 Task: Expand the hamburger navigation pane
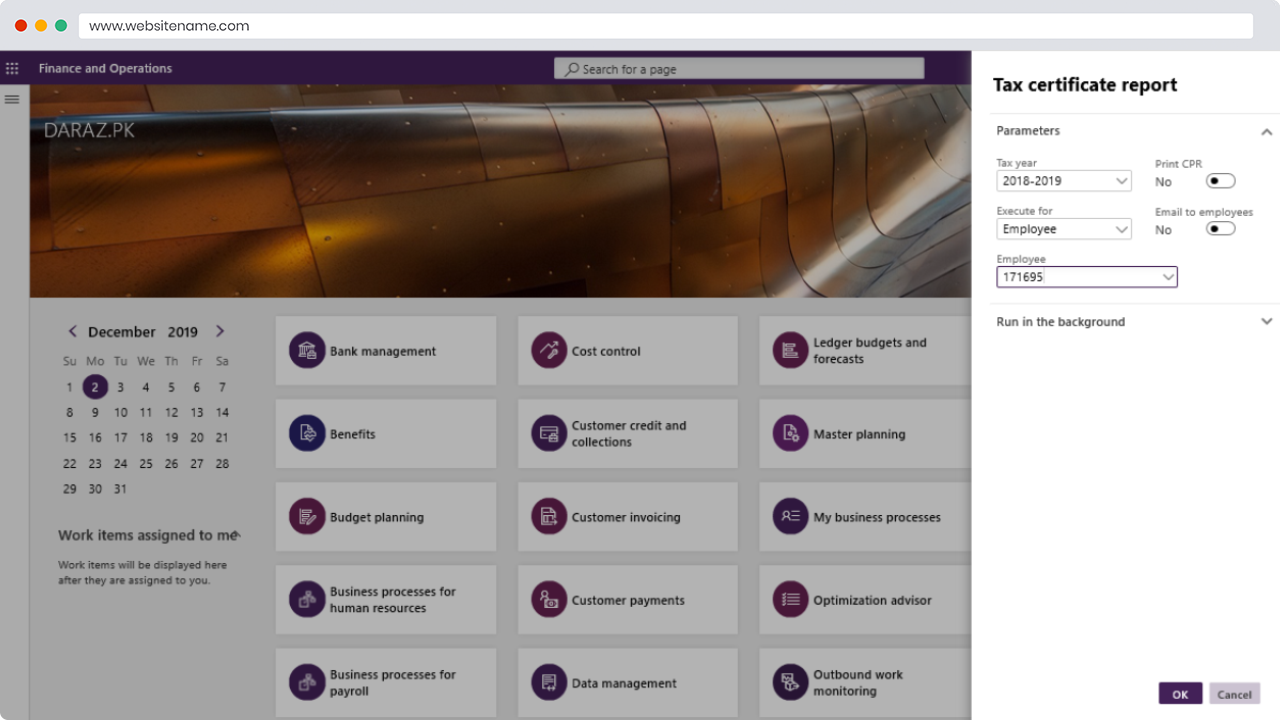[12, 99]
